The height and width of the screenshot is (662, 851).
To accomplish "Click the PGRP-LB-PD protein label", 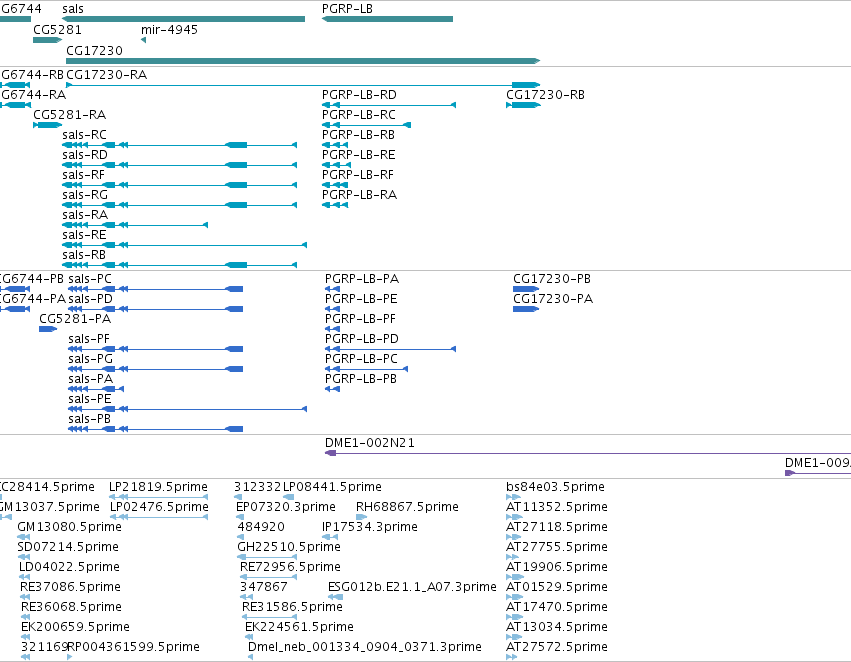I will coord(362,339).
